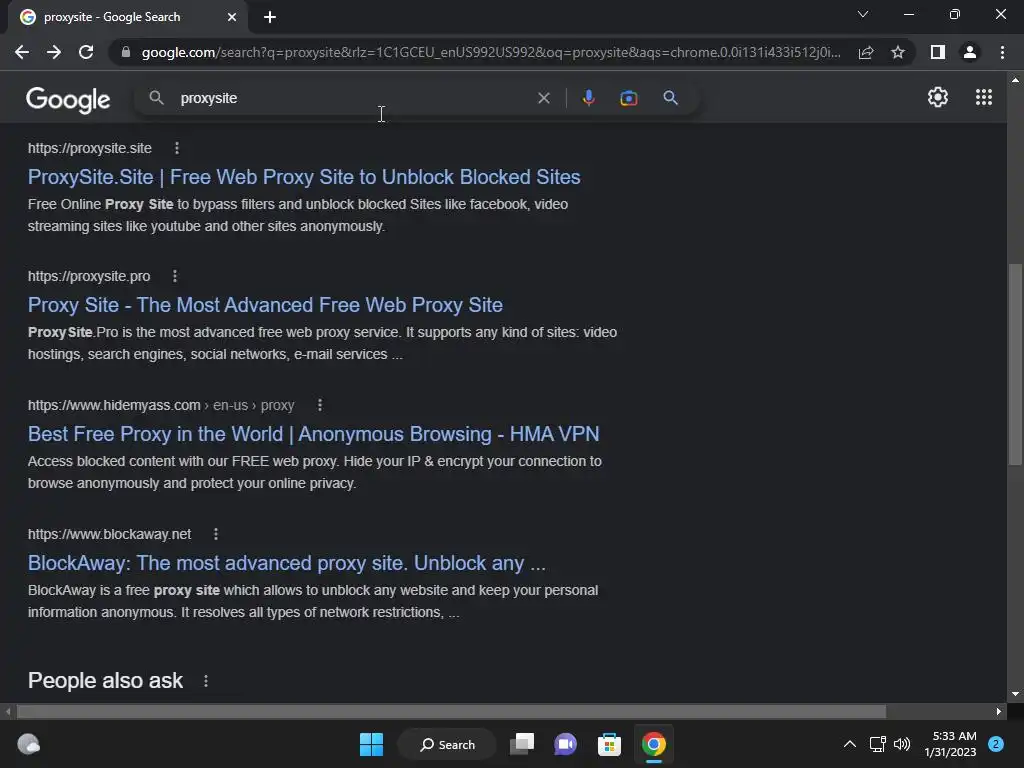Viewport: 1024px width, 768px height.
Task: Open more options for the proxysite.pro result
Action: pyautogui.click(x=174, y=276)
